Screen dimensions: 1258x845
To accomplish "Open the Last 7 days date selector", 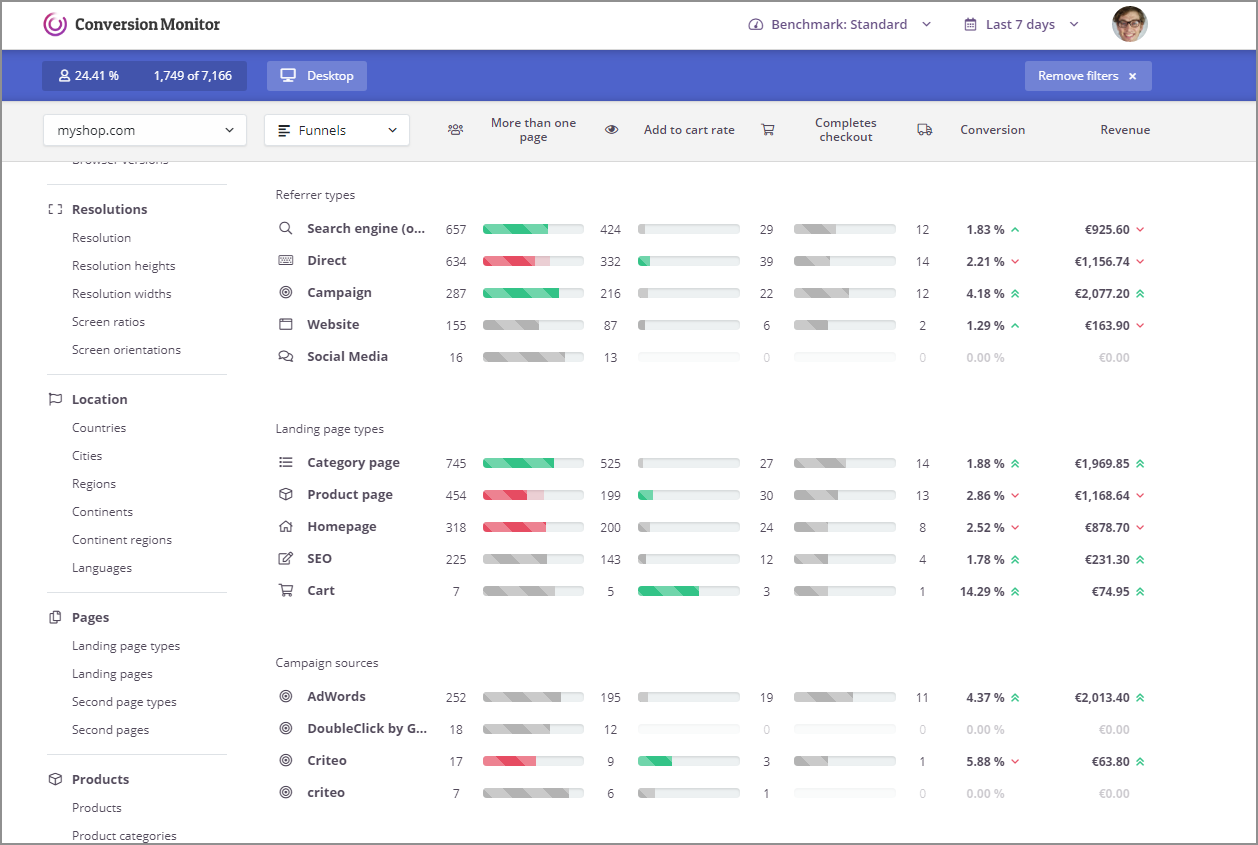I will click(1019, 23).
